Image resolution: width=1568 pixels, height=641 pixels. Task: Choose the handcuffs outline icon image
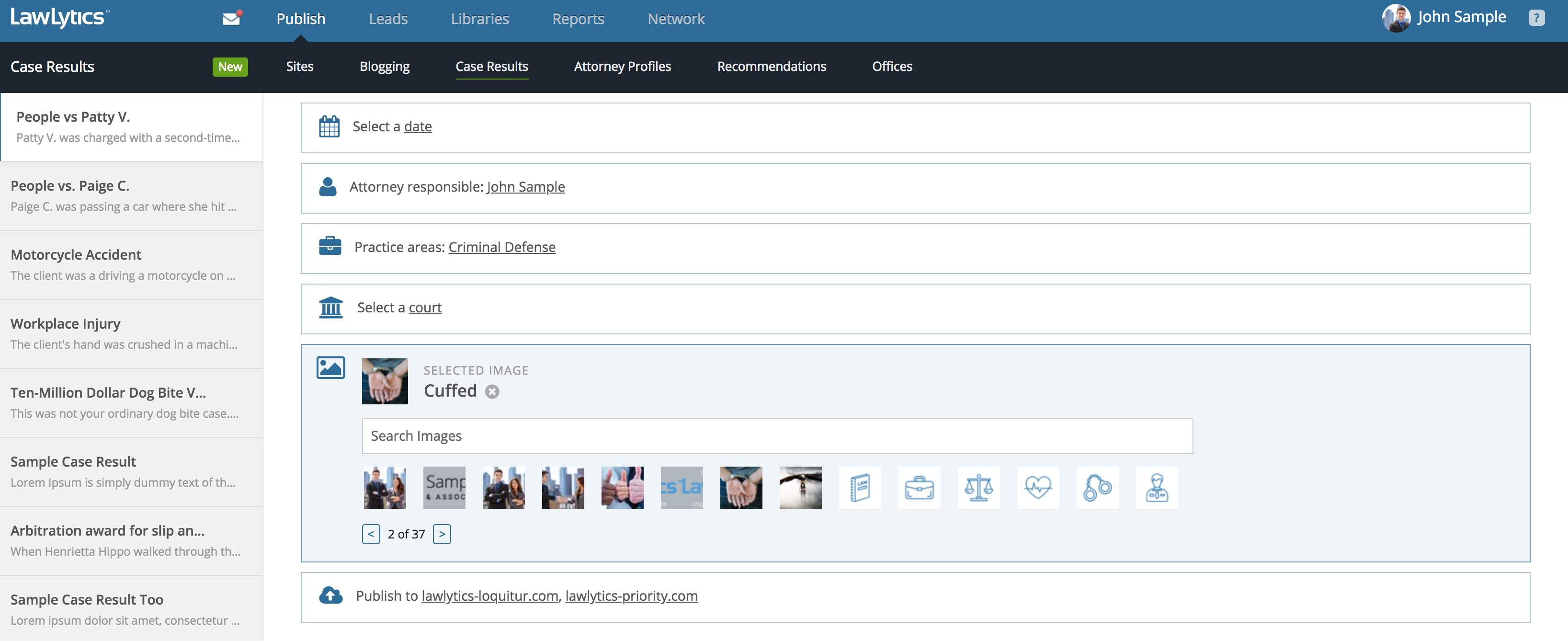(1097, 488)
